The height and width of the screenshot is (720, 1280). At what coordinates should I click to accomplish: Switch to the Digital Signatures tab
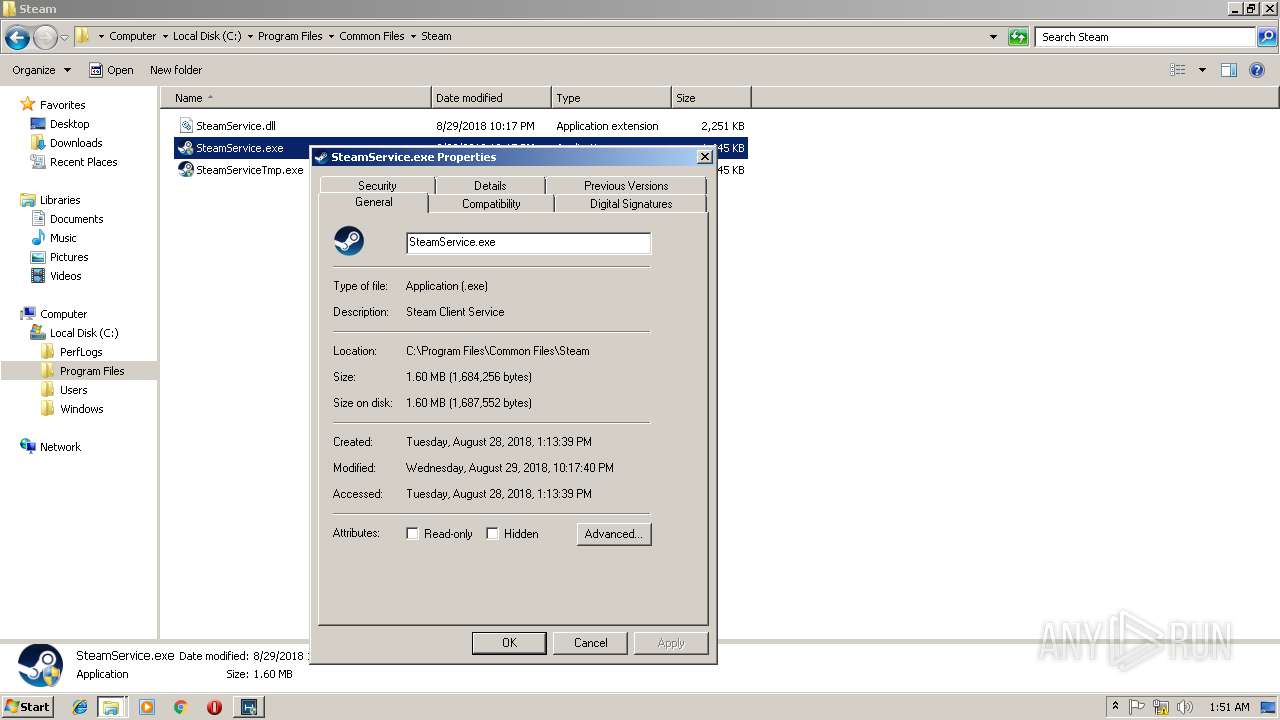coord(631,203)
